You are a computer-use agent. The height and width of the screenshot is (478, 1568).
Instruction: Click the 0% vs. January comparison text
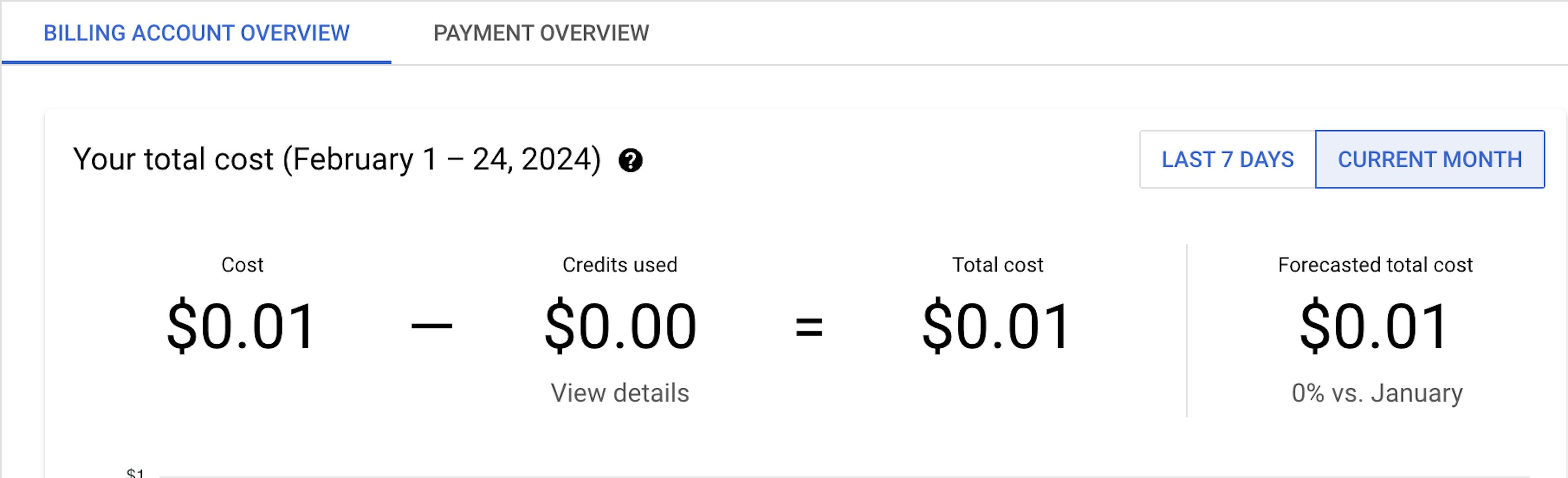(x=1377, y=393)
